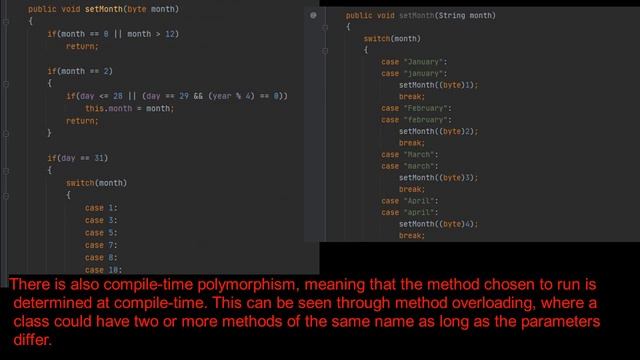
Task: Click the 'case 8:' line
Action: 101,258
